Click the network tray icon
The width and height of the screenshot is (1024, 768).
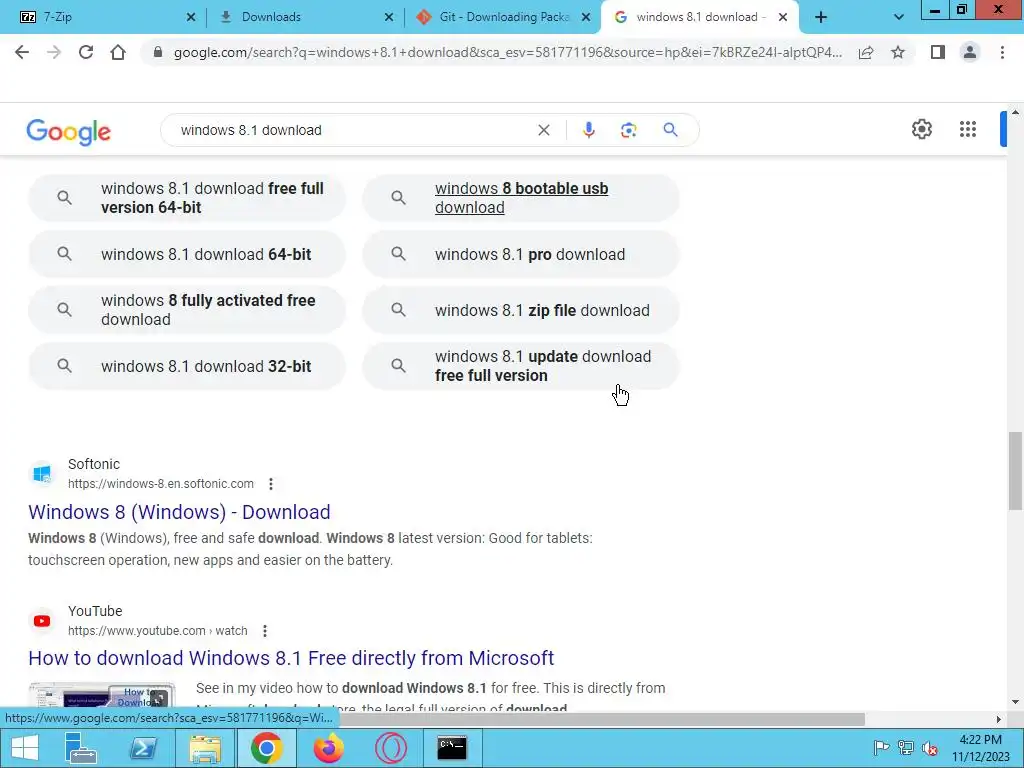point(906,748)
